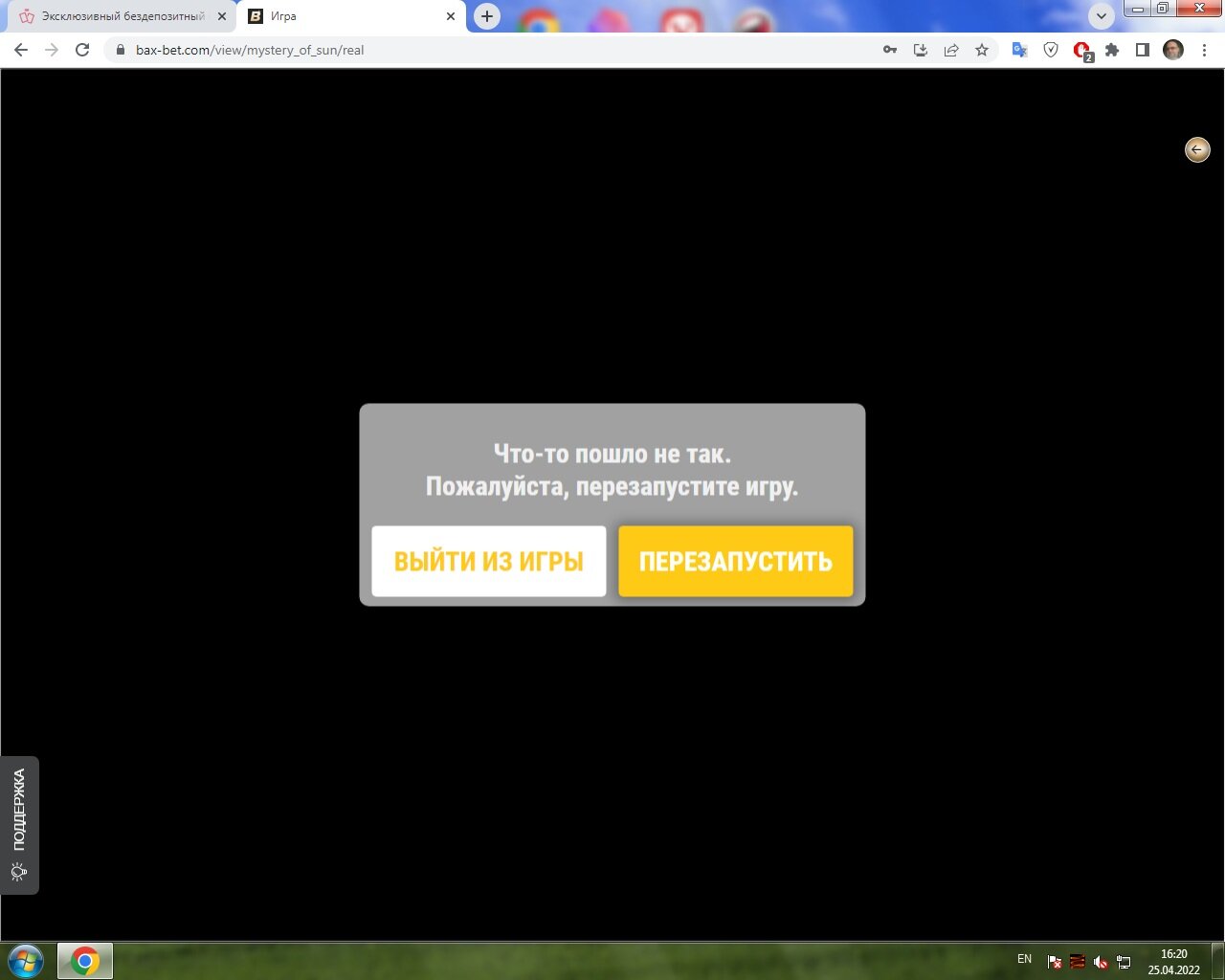The width and height of the screenshot is (1225, 980).
Task: Click the saved passwords key icon
Action: [890, 50]
